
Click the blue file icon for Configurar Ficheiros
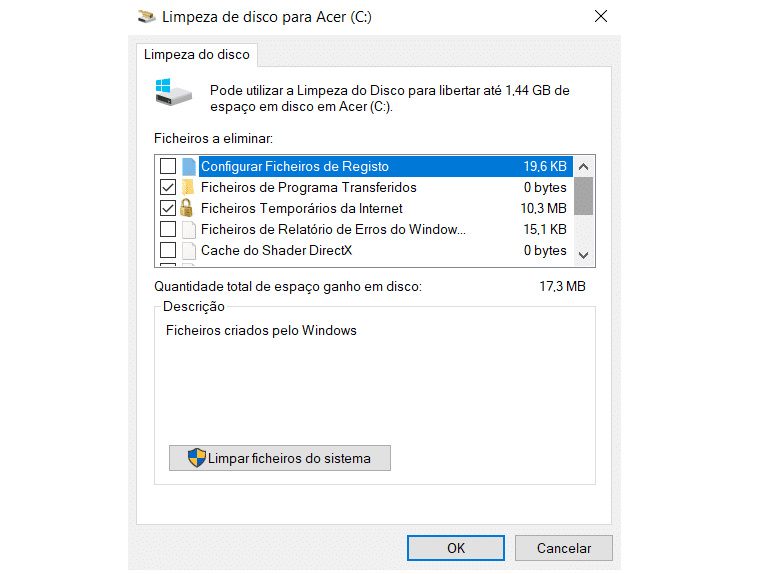tap(189, 166)
